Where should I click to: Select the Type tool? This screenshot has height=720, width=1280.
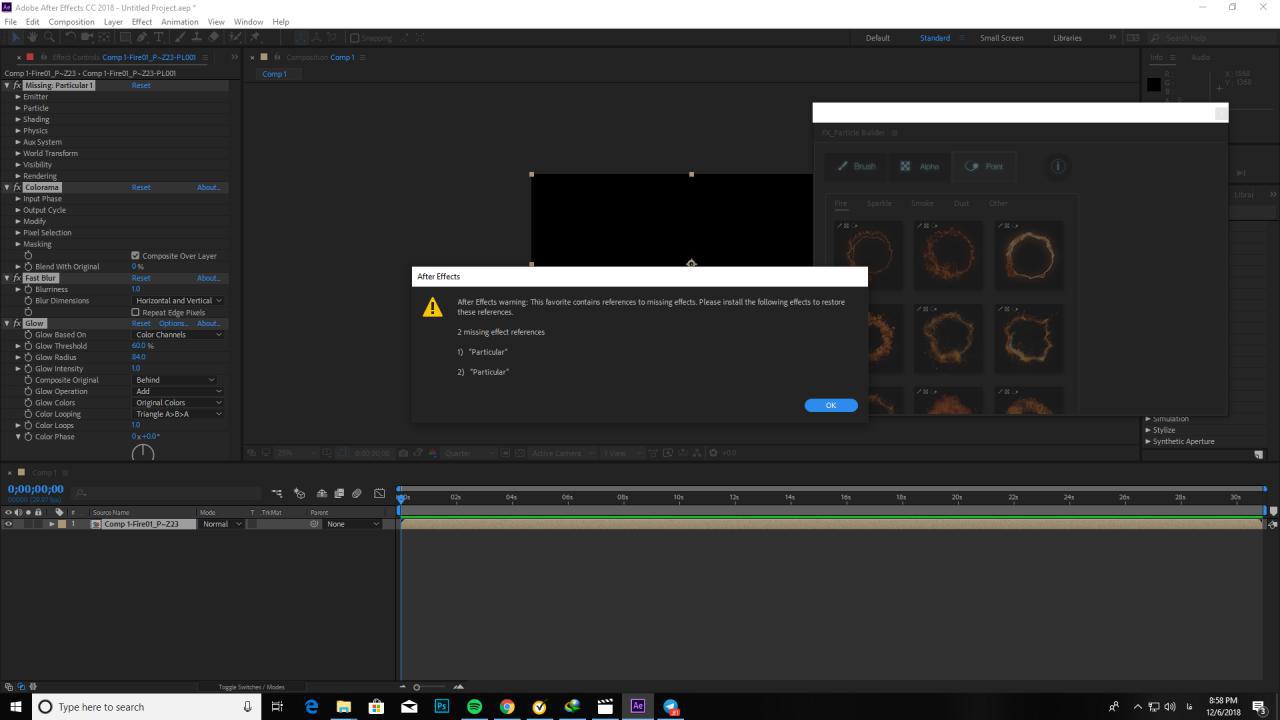[x=158, y=37]
